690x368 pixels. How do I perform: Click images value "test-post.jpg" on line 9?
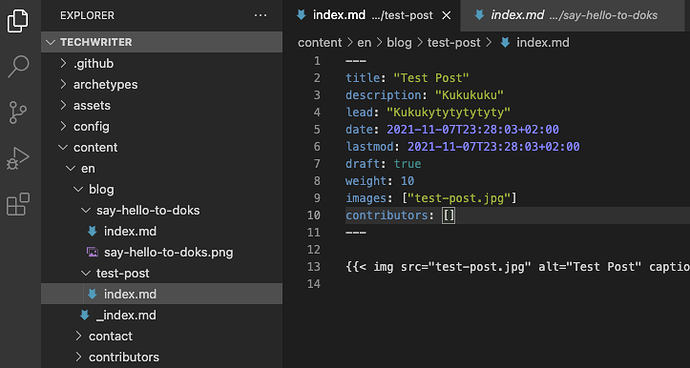click(x=459, y=198)
